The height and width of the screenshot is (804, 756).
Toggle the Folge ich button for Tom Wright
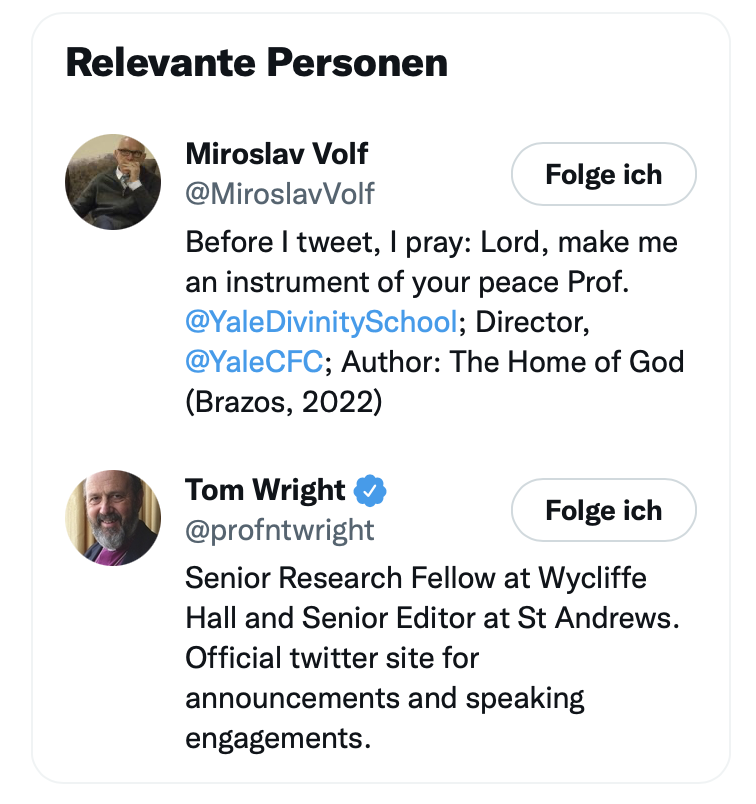coord(603,511)
